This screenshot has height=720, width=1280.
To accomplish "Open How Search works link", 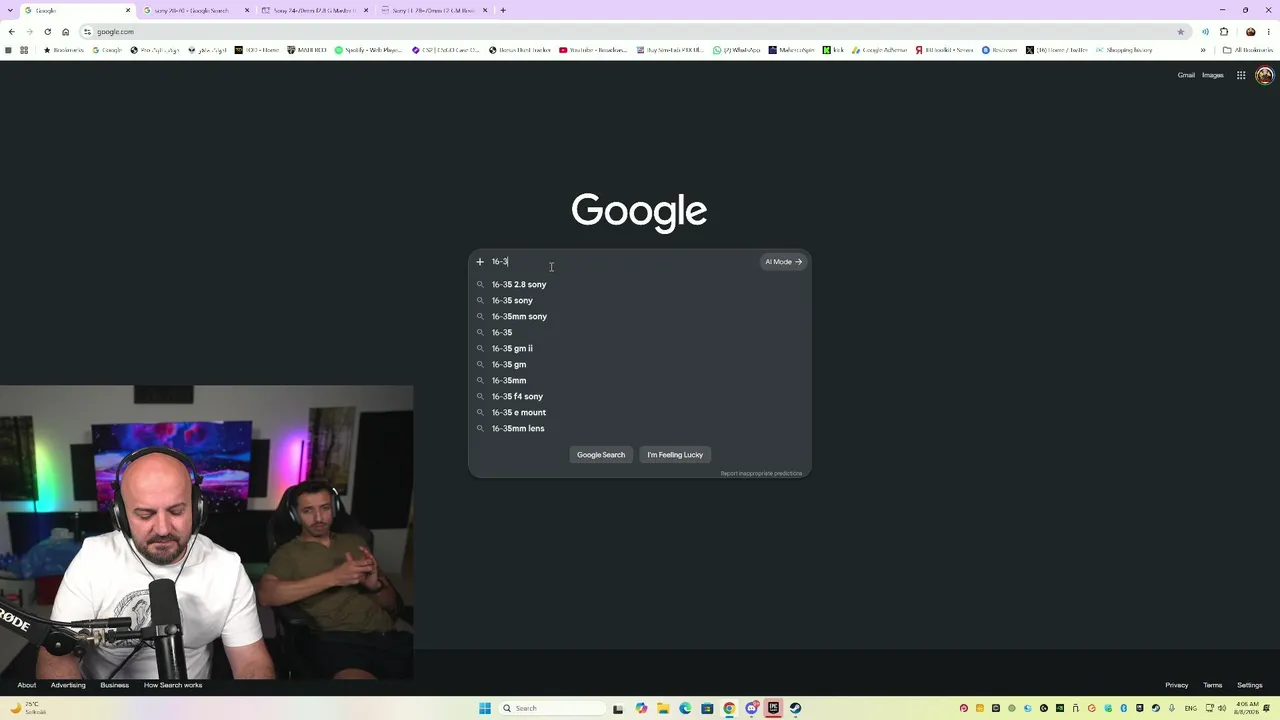I will (173, 685).
